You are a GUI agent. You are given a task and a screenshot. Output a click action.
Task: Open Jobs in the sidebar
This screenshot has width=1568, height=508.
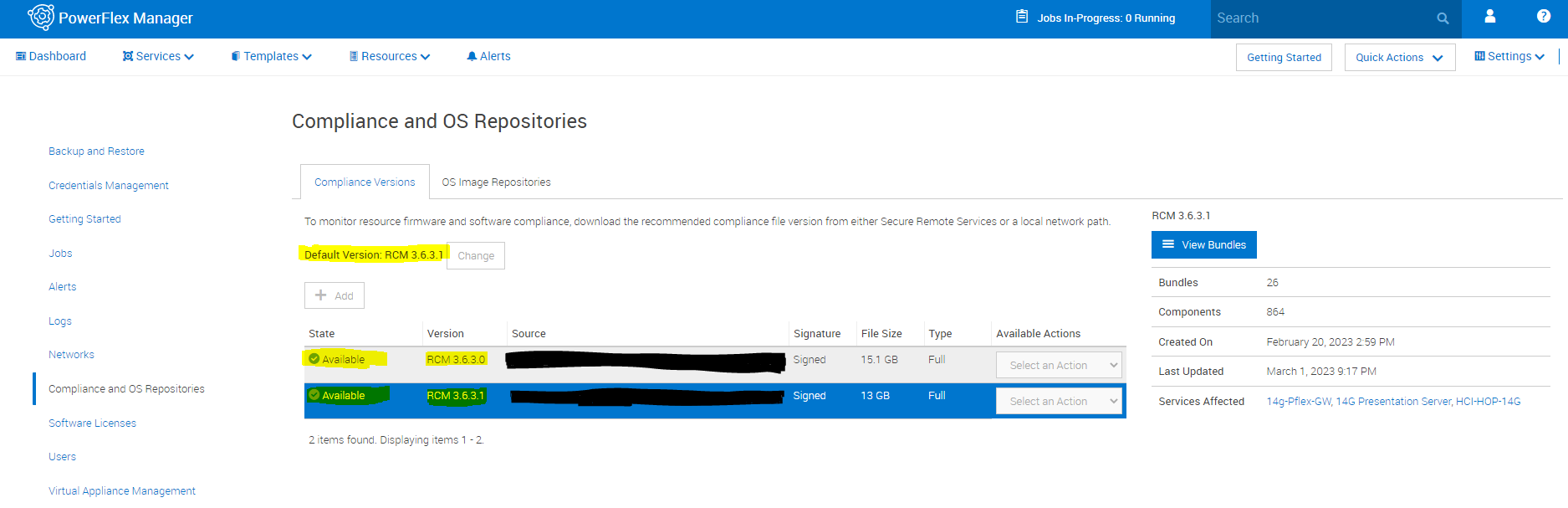(x=60, y=254)
